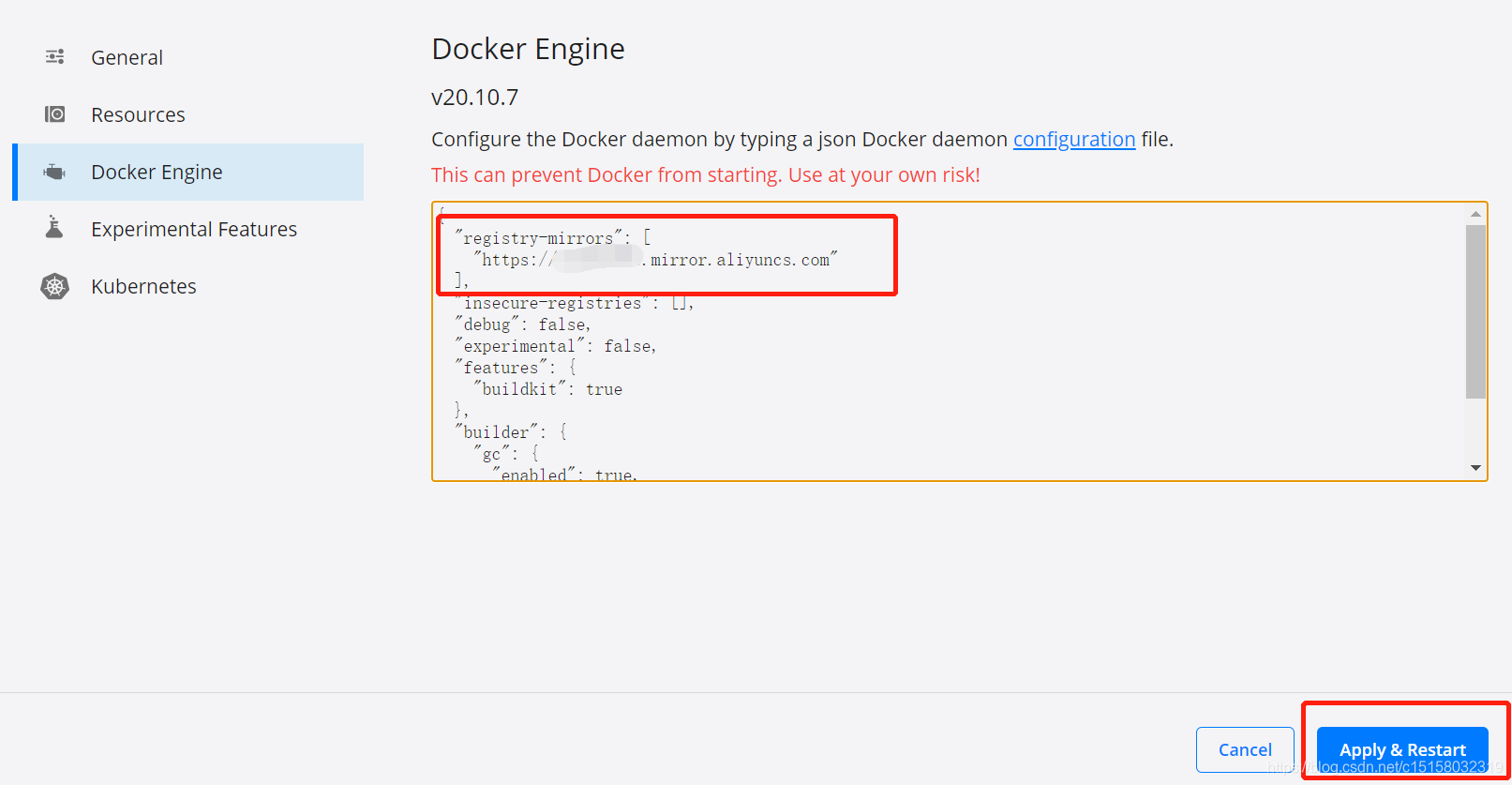Image resolution: width=1512 pixels, height=785 pixels.
Task: Click the Apply & Restart button
Action: (x=1402, y=749)
